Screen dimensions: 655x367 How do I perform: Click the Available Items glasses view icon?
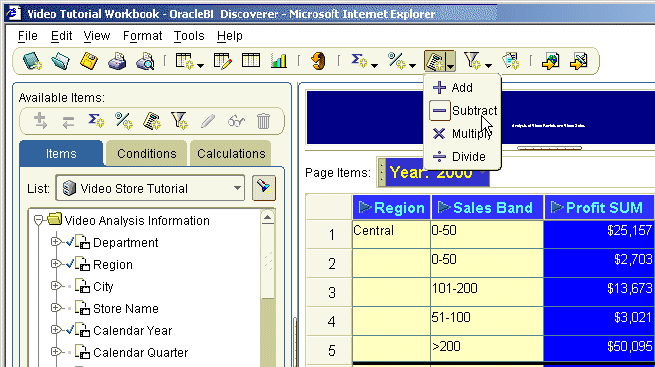[x=236, y=121]
